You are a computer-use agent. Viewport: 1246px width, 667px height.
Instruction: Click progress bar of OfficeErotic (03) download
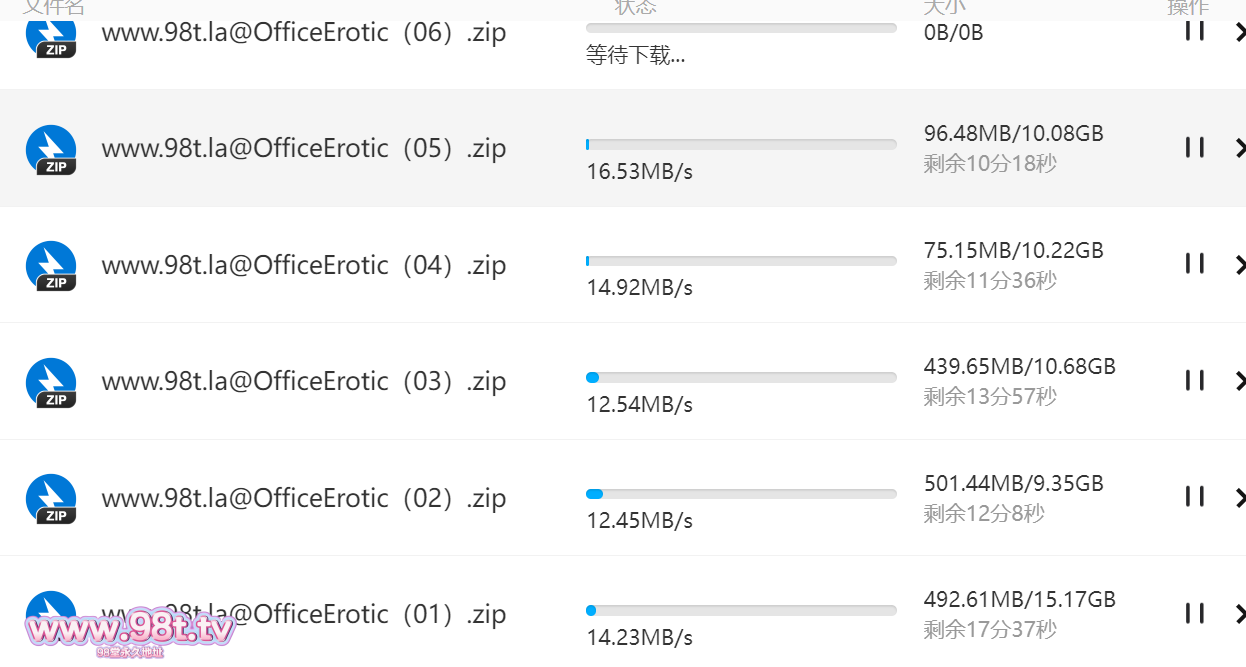[x=741, y=378]
